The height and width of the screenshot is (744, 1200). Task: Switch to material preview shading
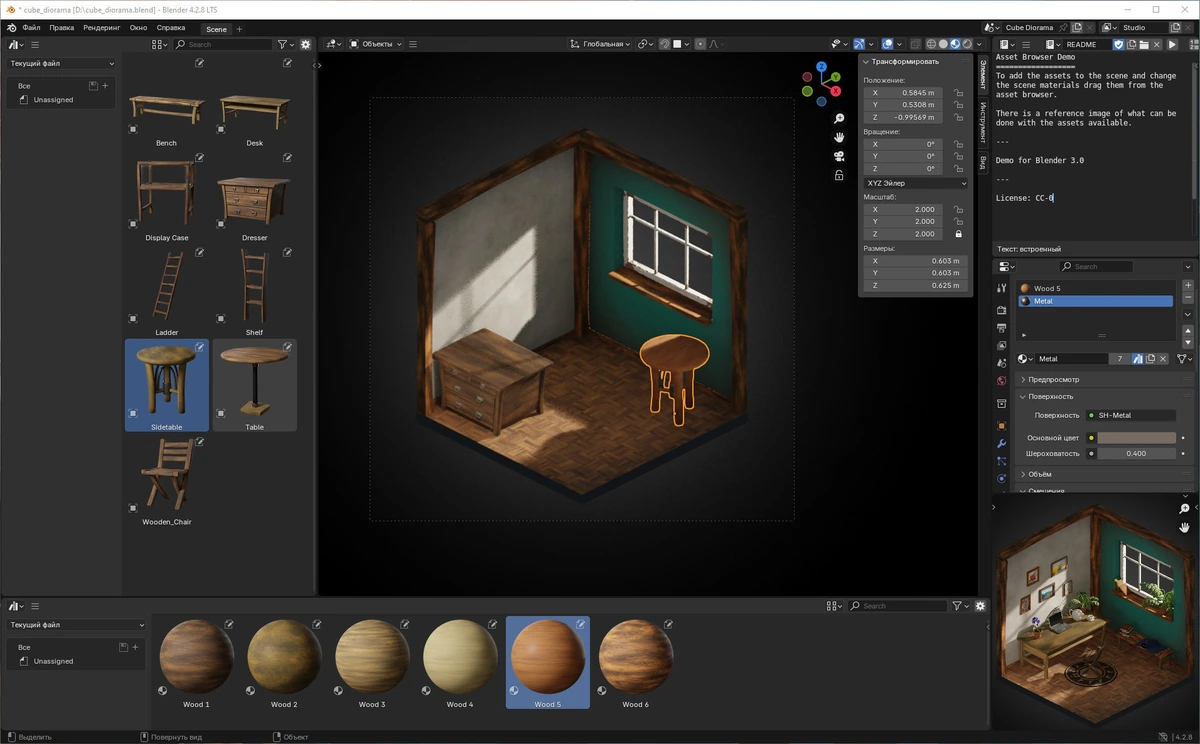pyautogui.click(x=955, y=44)
